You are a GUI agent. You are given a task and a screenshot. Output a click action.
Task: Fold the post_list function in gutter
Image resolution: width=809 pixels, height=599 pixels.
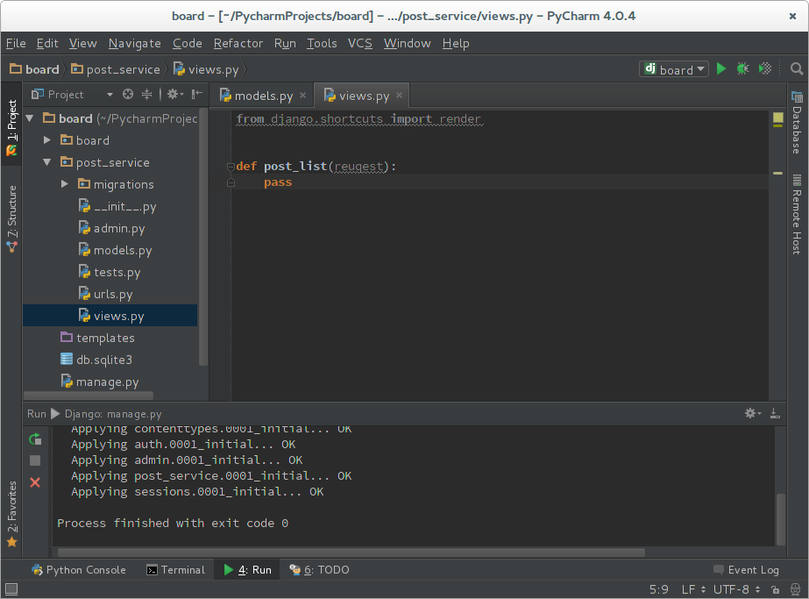coord(231,167)
